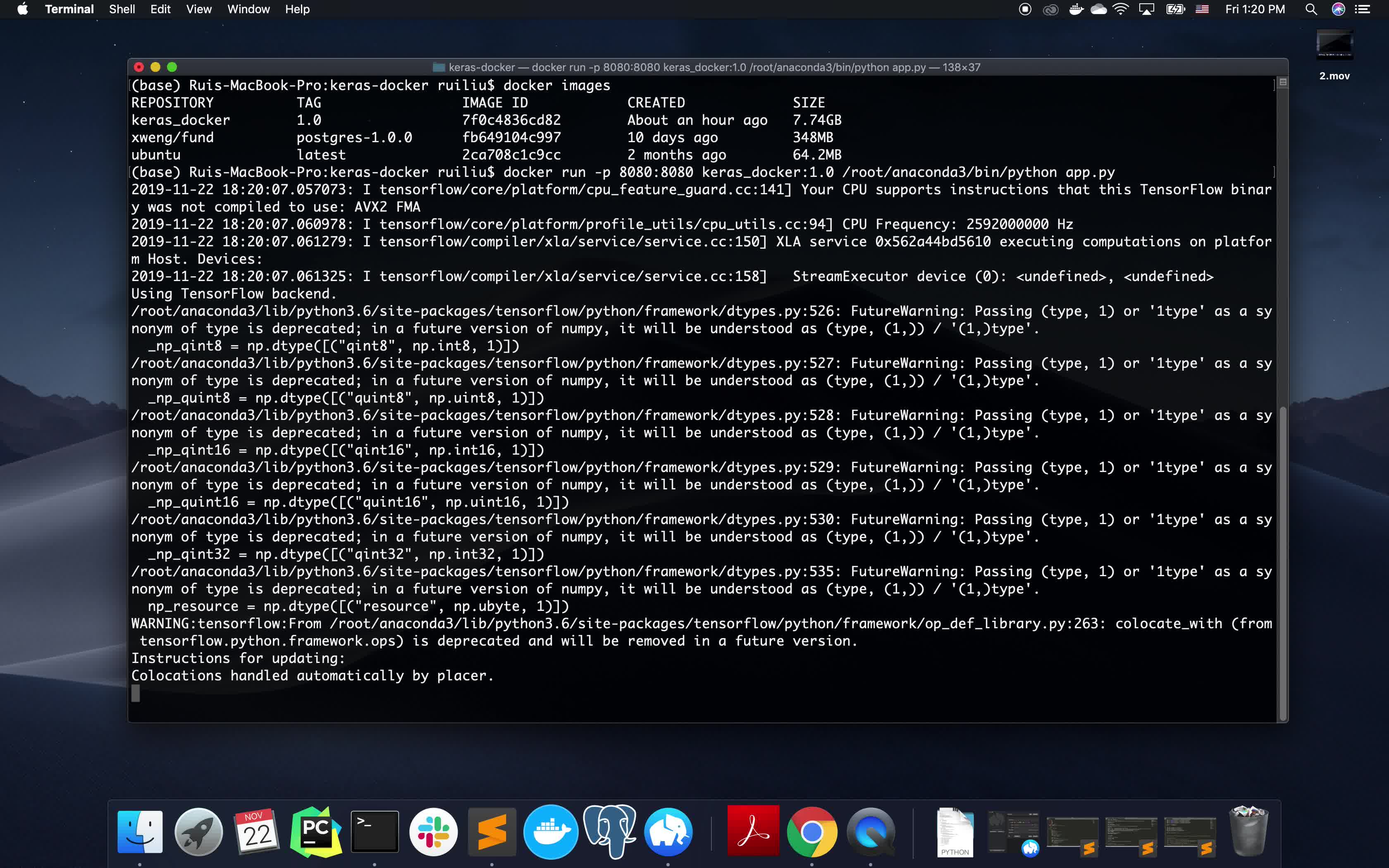Open Sublime Text from the dock
The width and height of the screenshot is (1389, 868).
[x=492, y=832]
